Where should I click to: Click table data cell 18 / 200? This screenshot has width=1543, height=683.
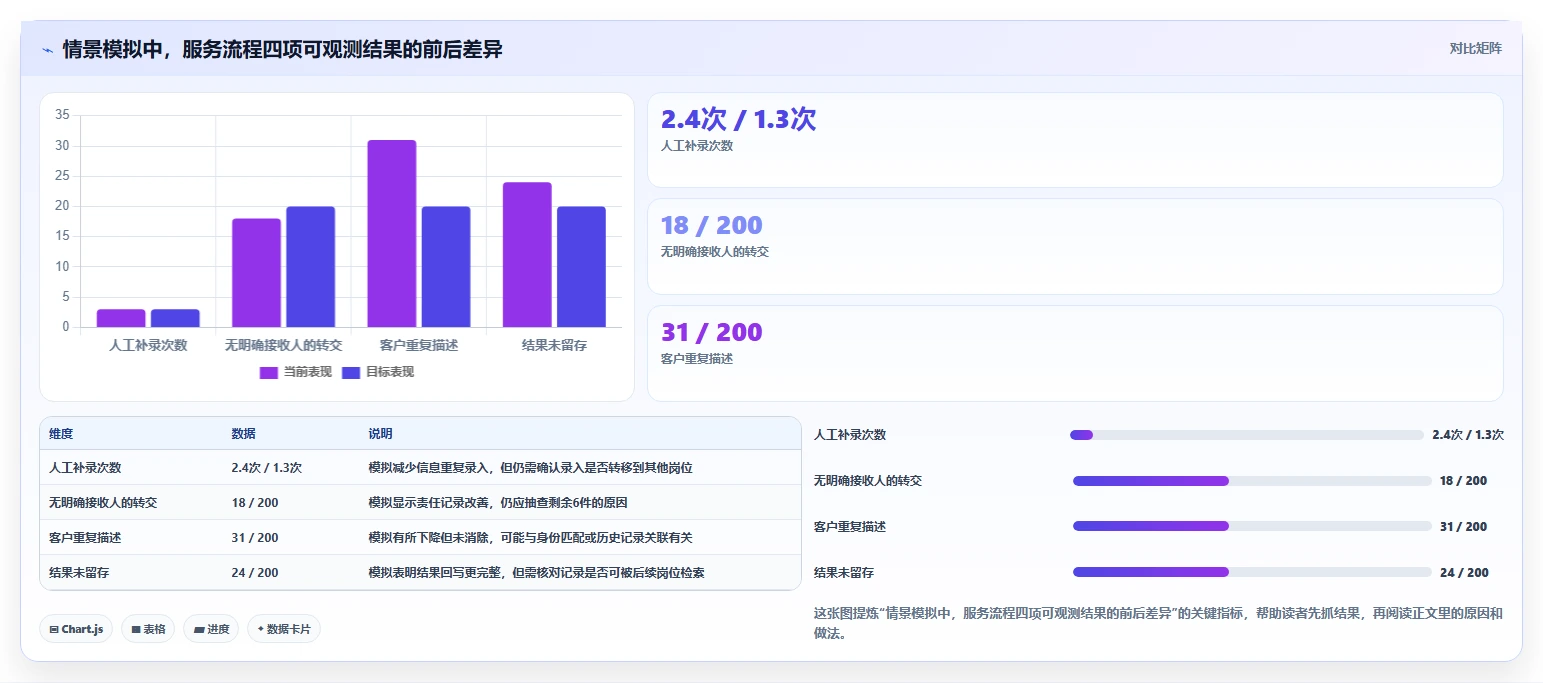255,503
